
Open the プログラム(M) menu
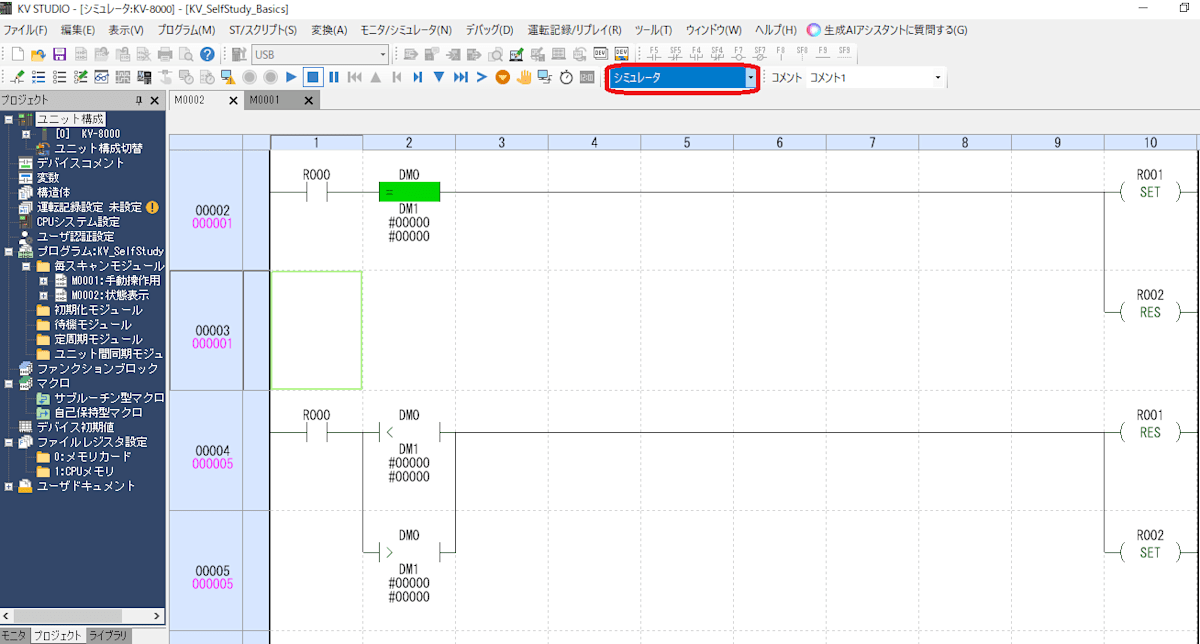186,30
